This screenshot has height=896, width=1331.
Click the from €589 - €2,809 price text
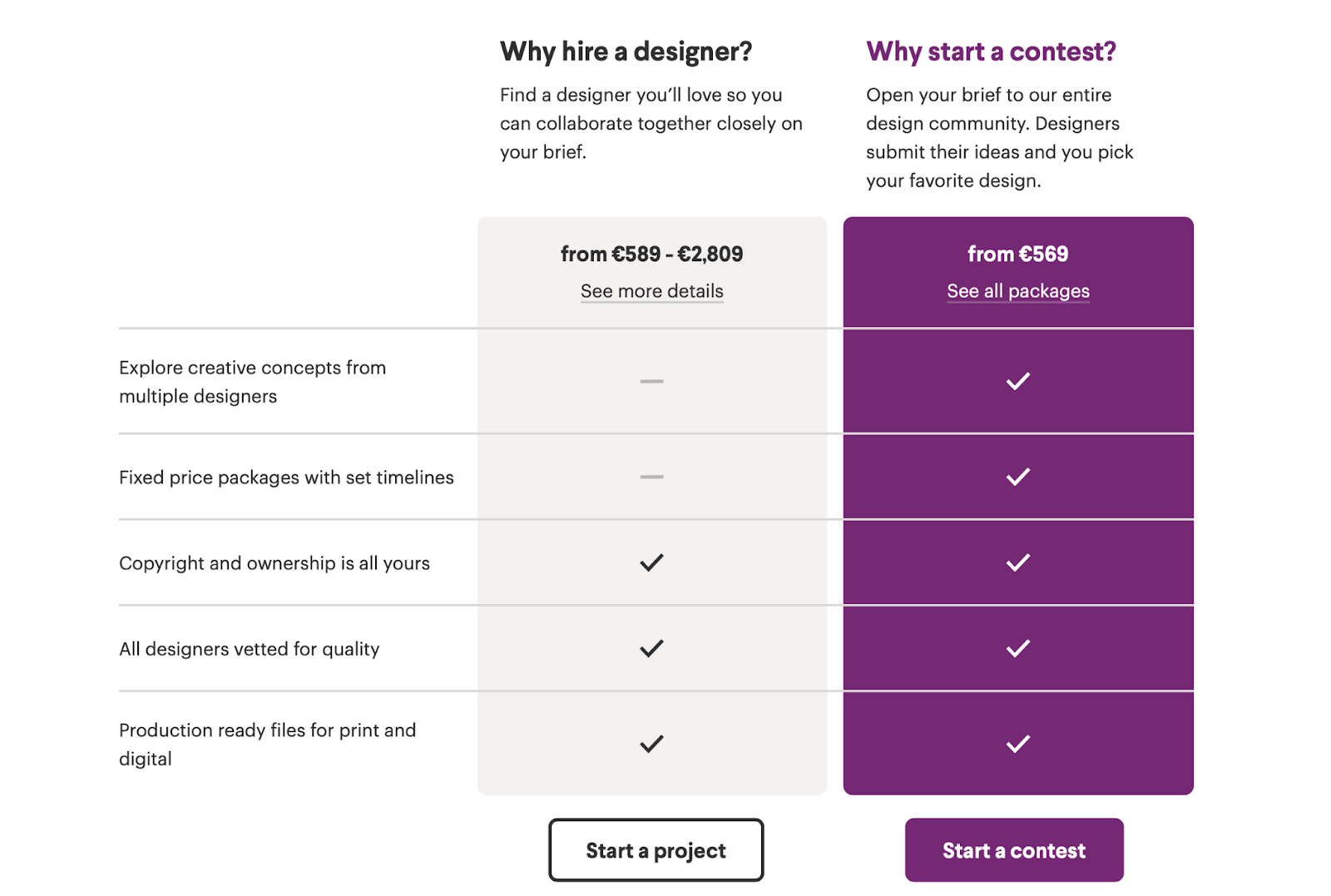(651, 254)
